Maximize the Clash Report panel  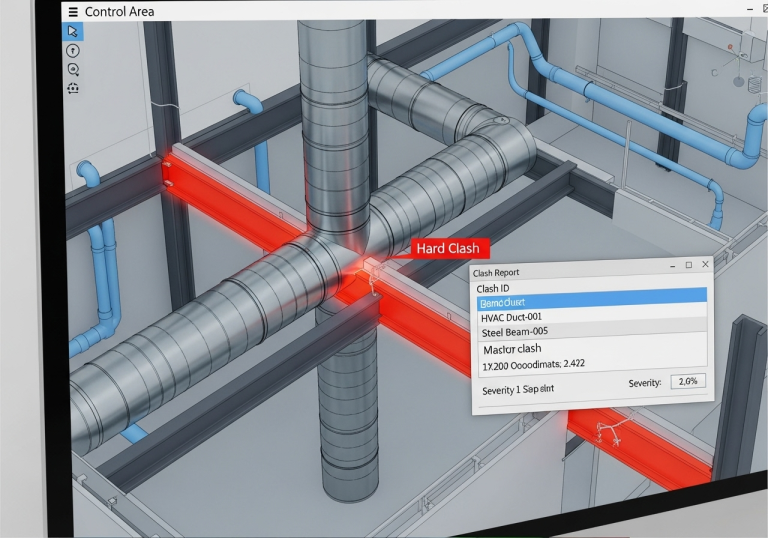(689, 265)
